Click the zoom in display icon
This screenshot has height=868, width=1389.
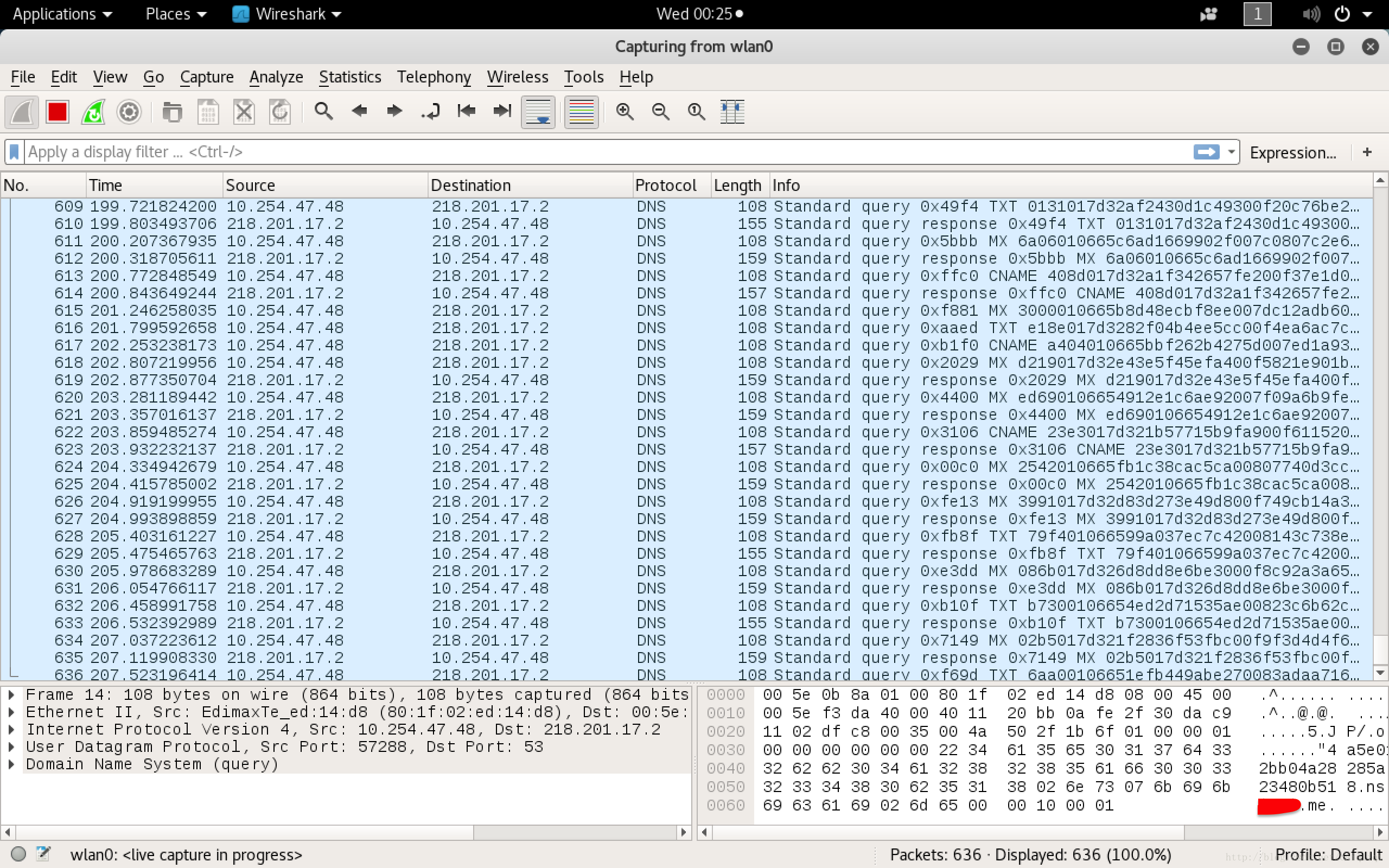point(626,111)
